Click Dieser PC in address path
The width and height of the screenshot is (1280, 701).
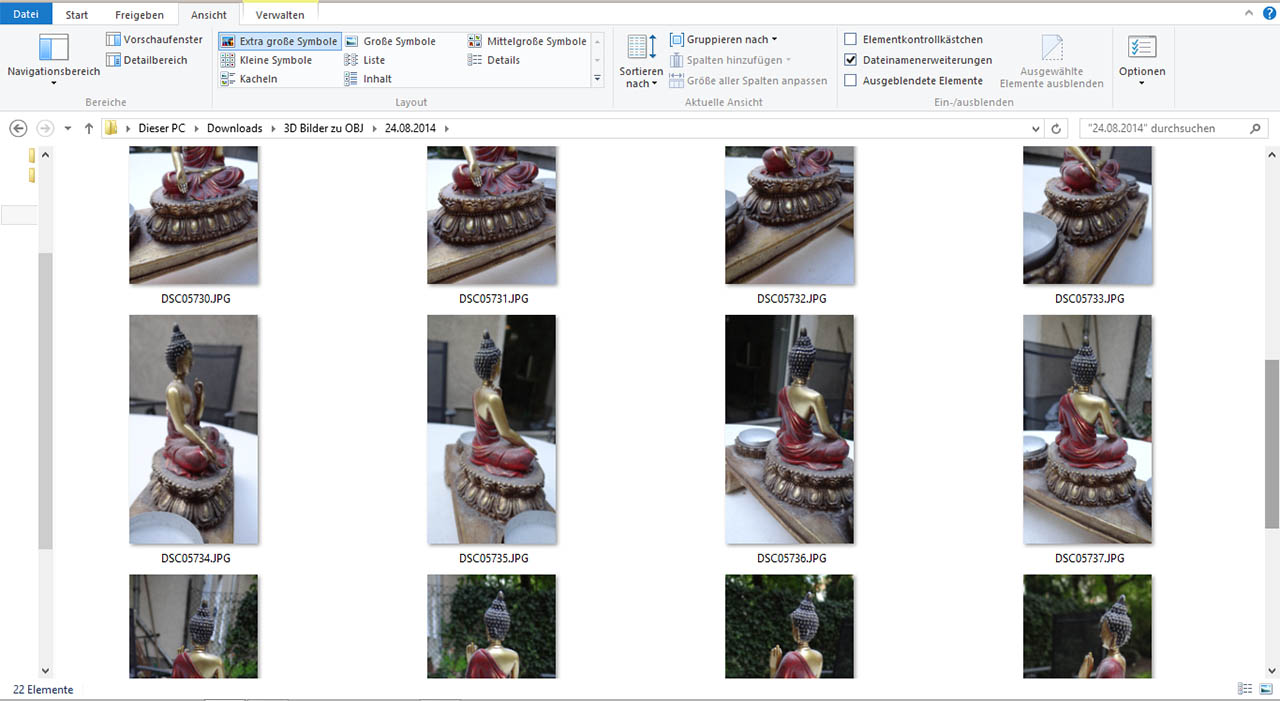tap(162, 128)
